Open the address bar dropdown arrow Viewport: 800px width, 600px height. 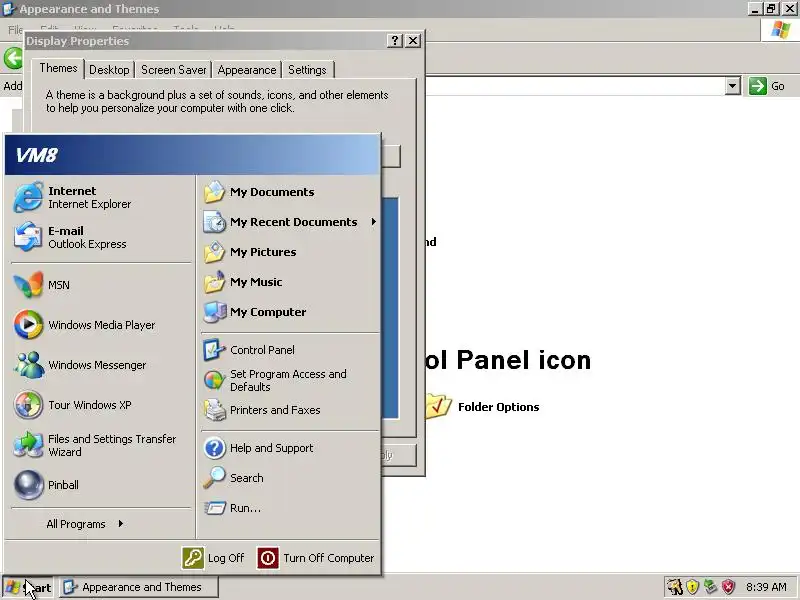click(x=733, y=86)
